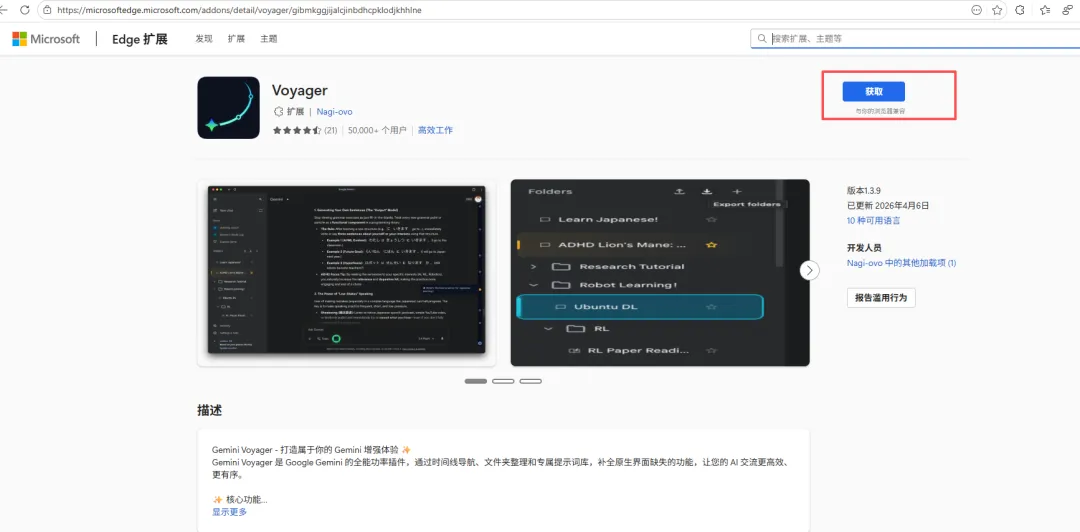Click the 版本1.3.9 text
1080x532 pixels.
[x=866, y=191]
